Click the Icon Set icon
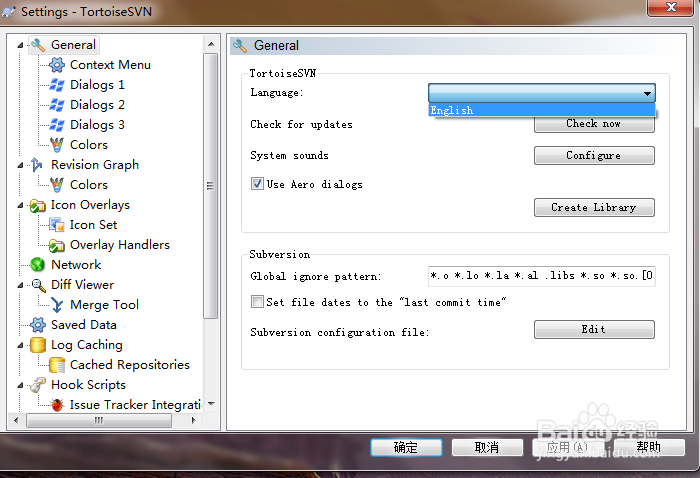The width and height of the screenshot is (700, 478). pos(57,225)
